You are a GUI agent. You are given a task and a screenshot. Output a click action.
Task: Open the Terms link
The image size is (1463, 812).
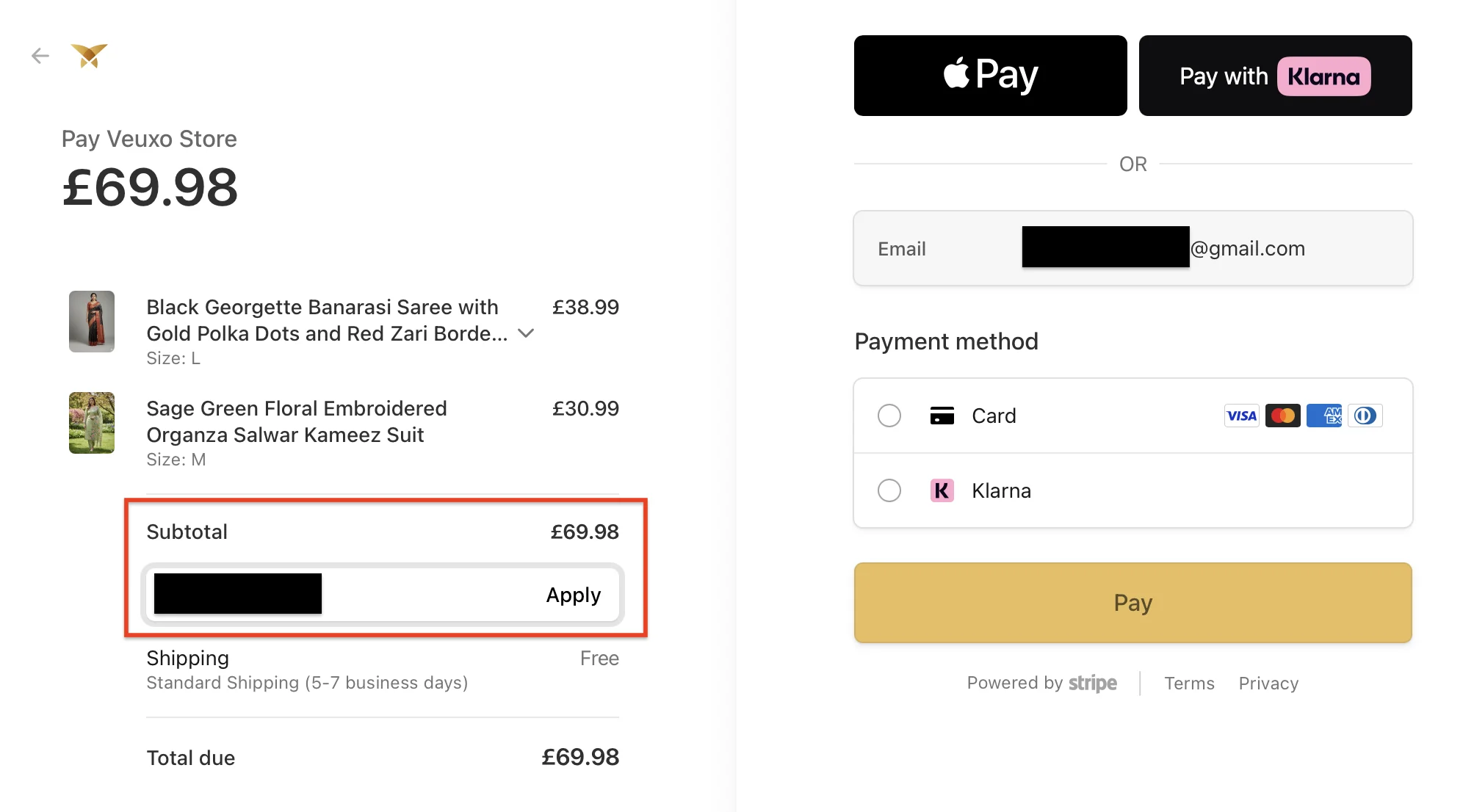(1189, 684)
